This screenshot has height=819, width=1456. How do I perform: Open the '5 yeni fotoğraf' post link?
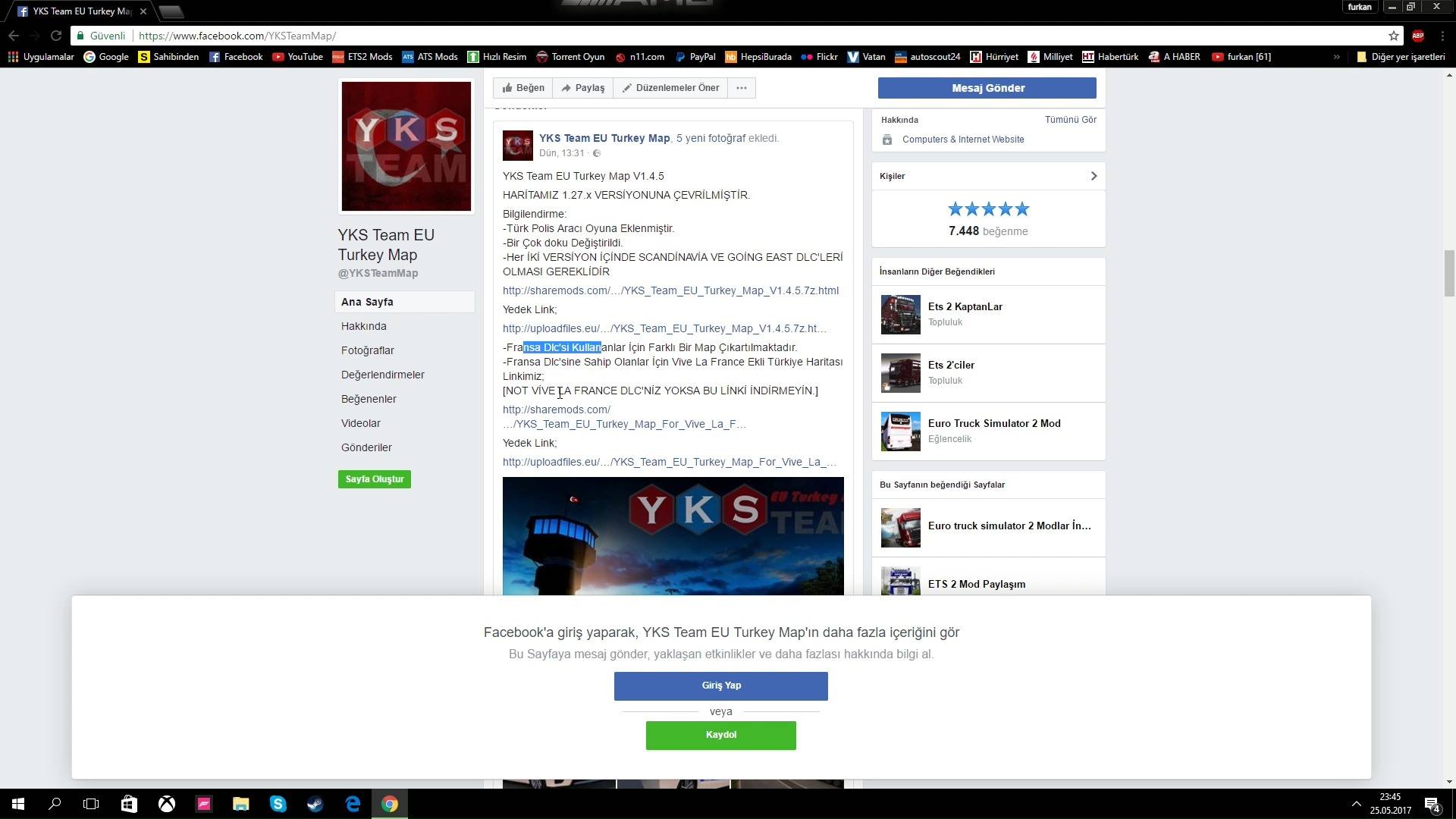pyautogui.click(x=711, y=138)
